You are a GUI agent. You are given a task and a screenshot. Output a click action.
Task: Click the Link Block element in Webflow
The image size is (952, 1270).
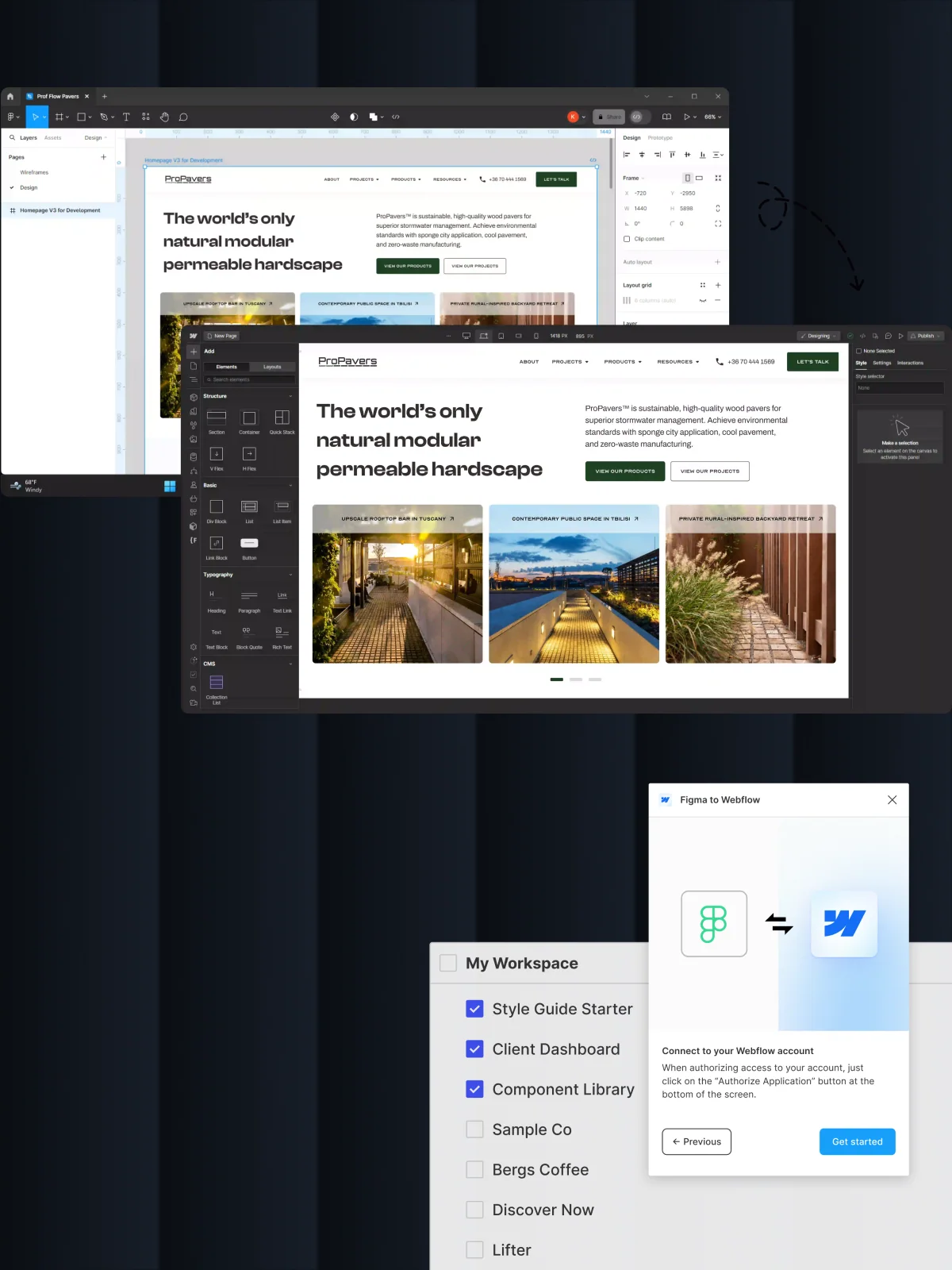(x=217, y=547)
